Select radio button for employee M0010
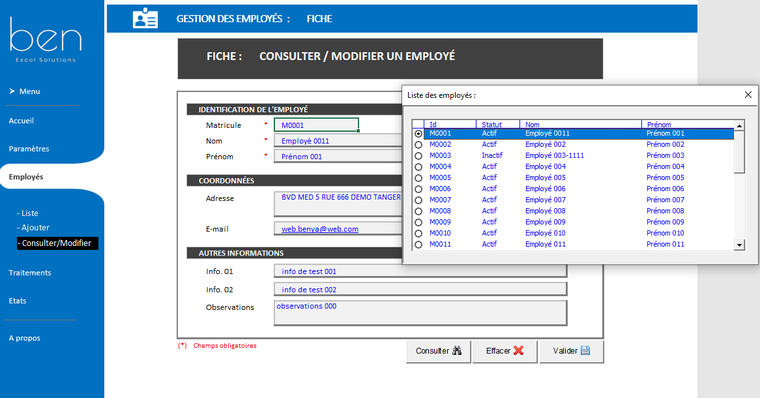Image resolution: width=760 pixels, height=398 pixels. click(418, 234)
